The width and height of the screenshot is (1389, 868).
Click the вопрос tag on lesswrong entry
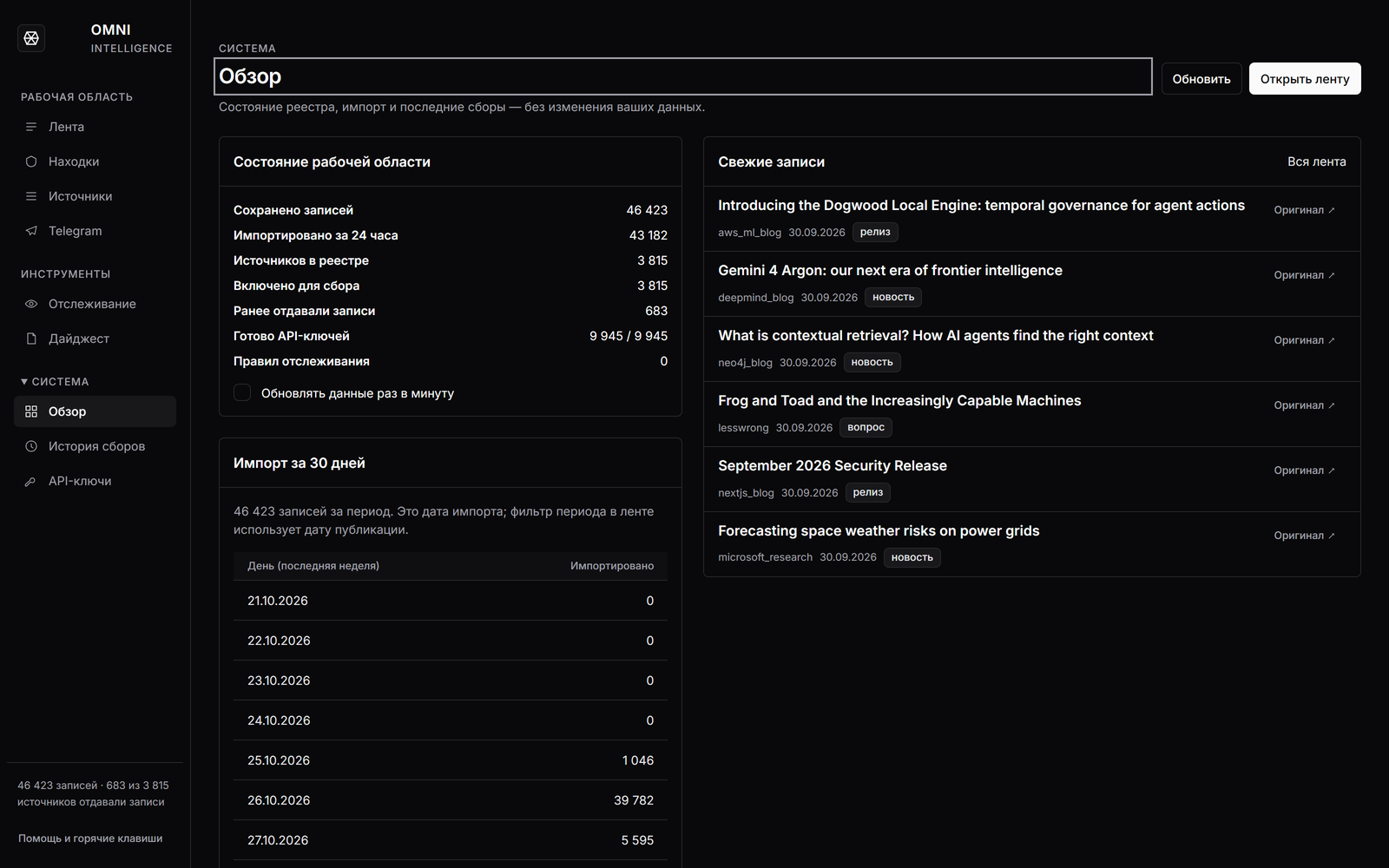pyautogui.click(x=866, y=427)
